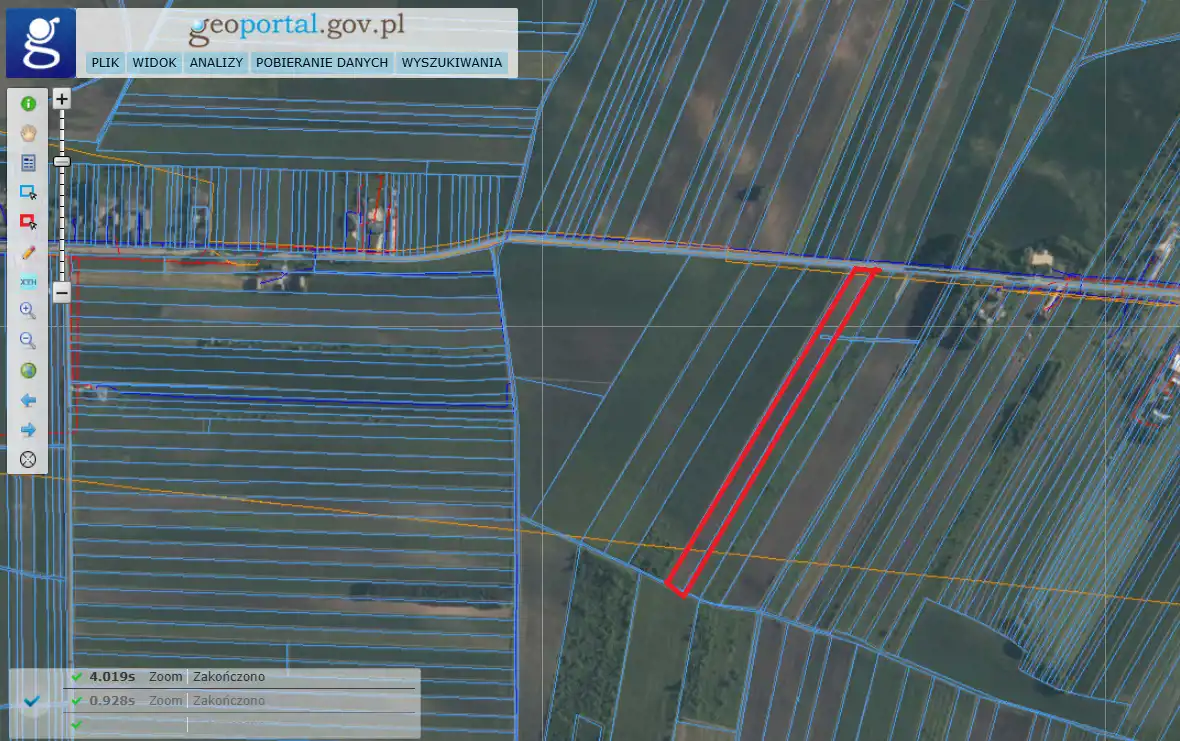Image resolution: width=1180 pixels, height=741 pixels.
Task: Click the zoom slider handle
Action: [x=62, y=161]
